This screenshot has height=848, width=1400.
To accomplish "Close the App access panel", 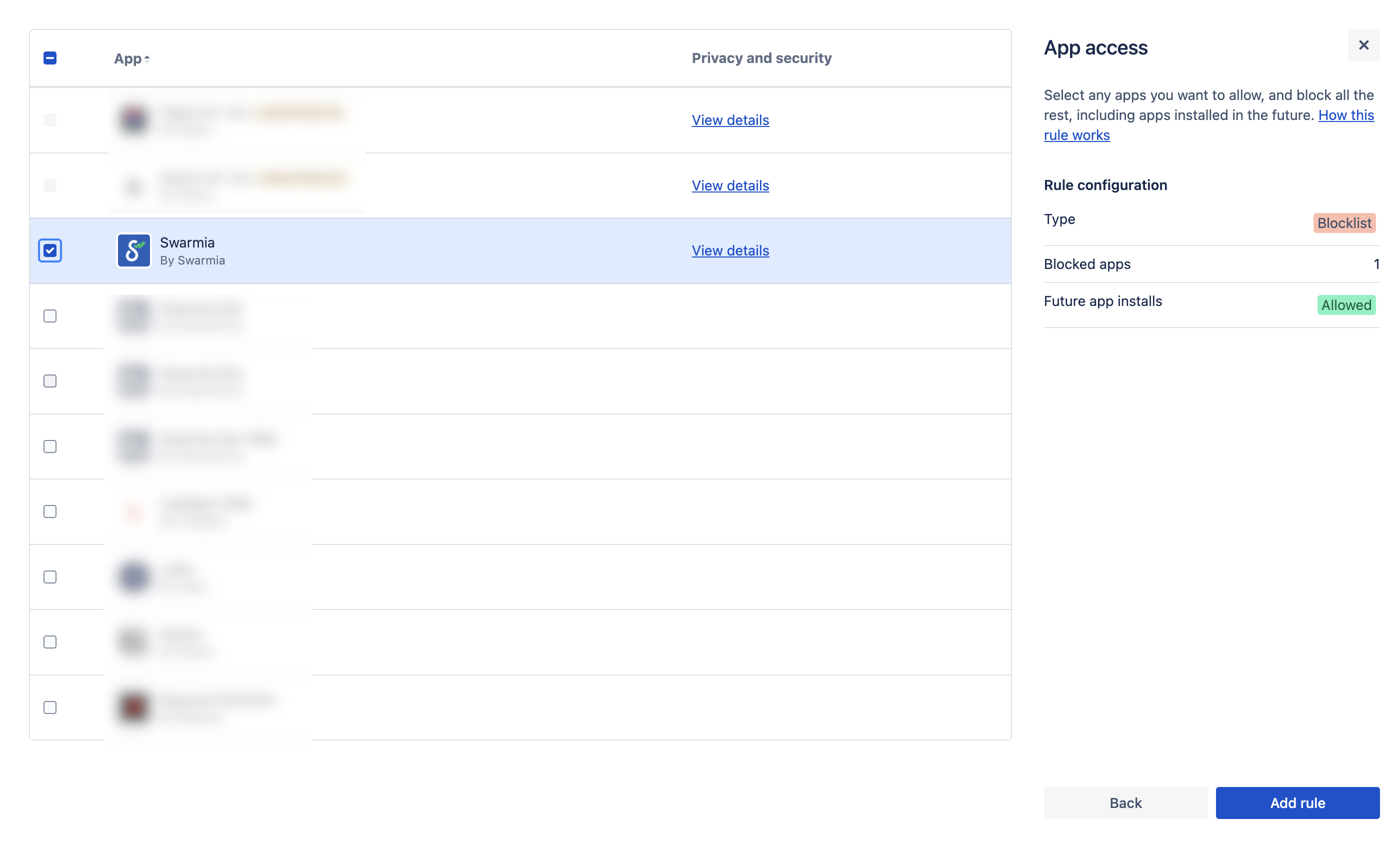I will point(1363,45).
